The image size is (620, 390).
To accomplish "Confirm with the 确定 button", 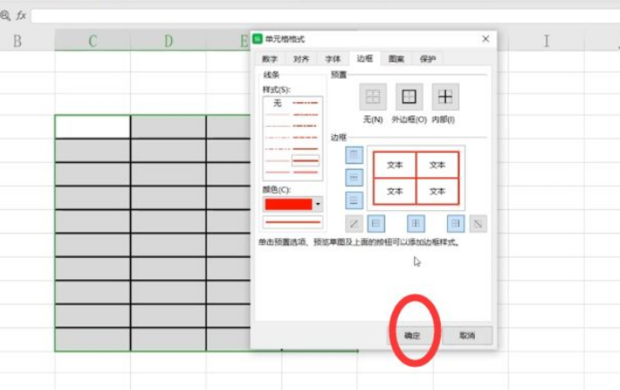I will click(x=412, y=335).
